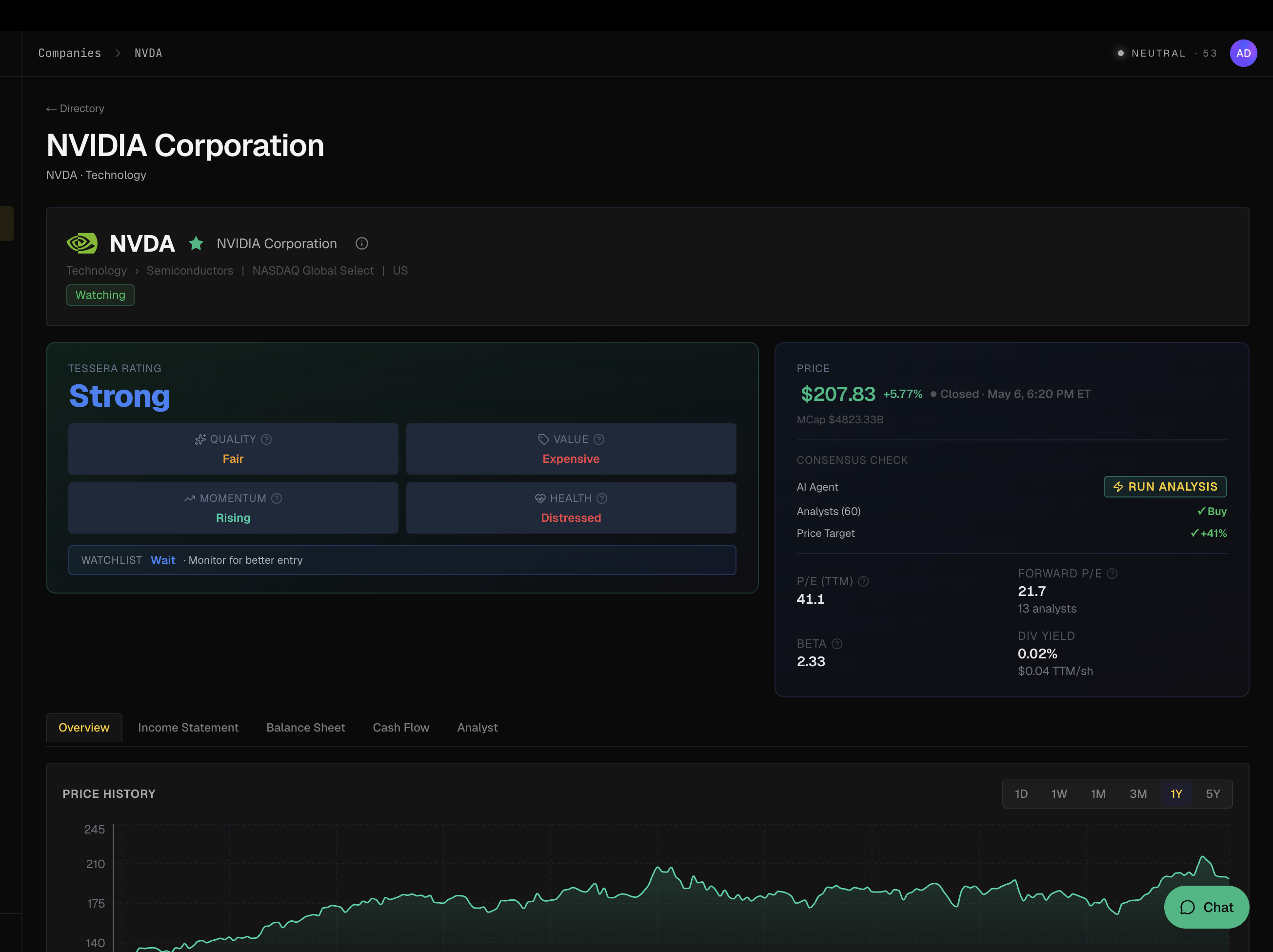
Task: Click the $0.04 TTM/sh text
Action: [x=1055, y=671]
